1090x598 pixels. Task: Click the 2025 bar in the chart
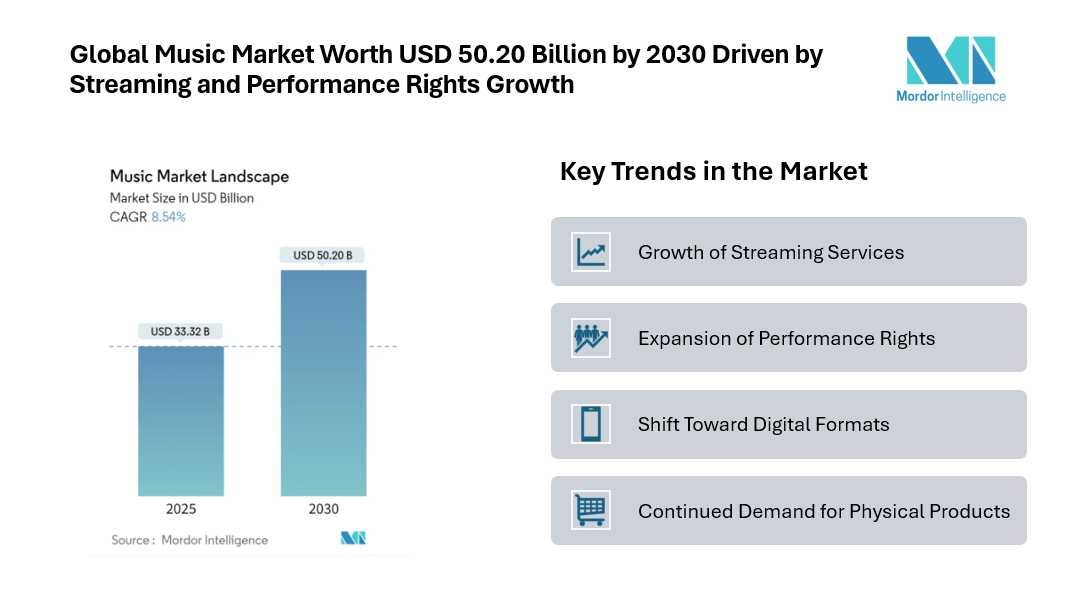coord(181,420)
